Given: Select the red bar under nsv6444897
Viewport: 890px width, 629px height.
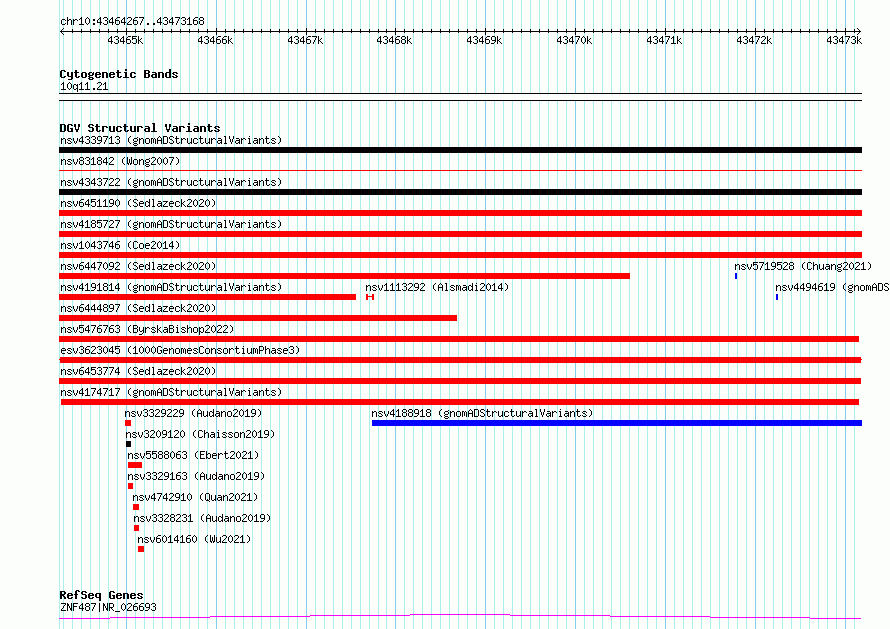Looking at the screenshot, I should tap(258, 318).
